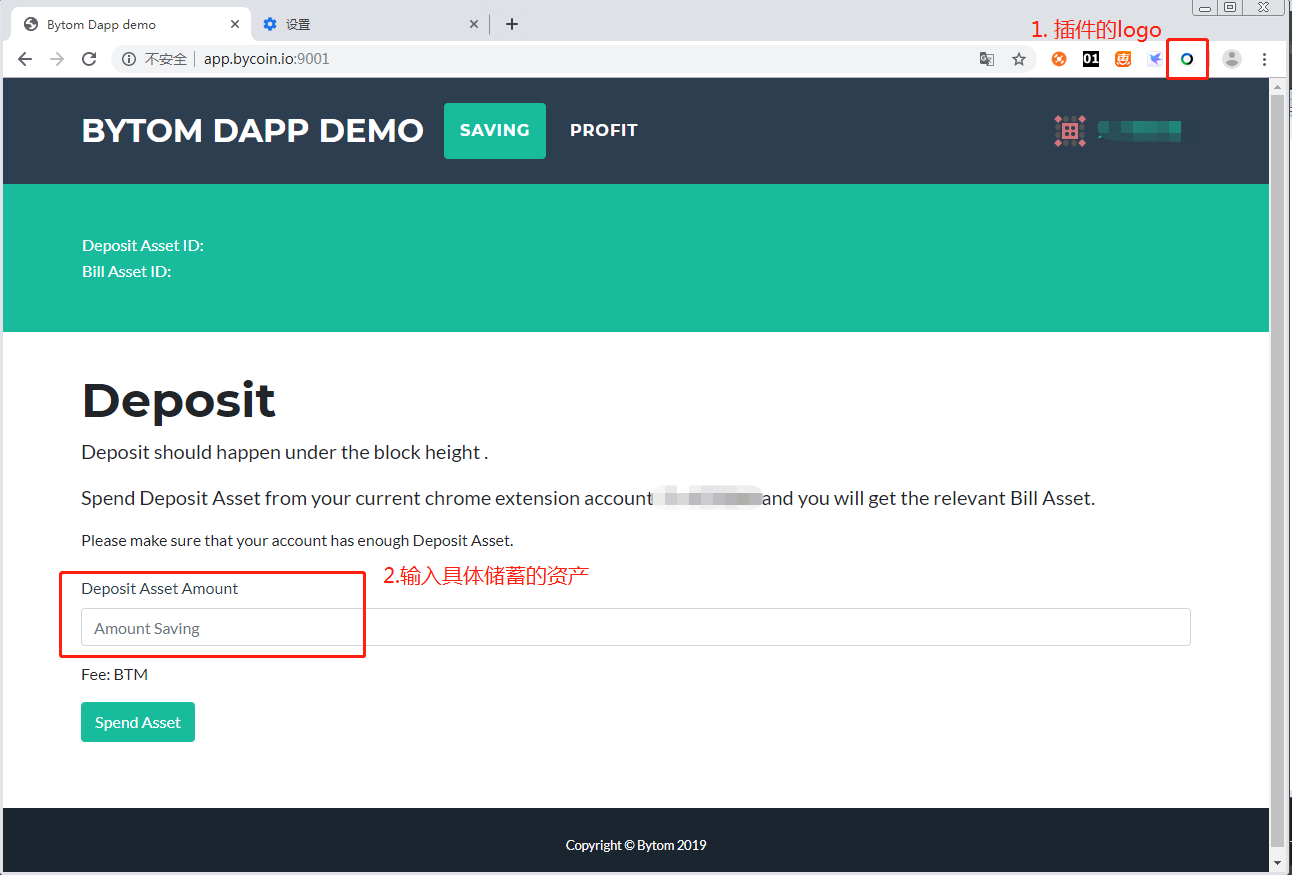
Task: Open the translate page icon
Action: click(x=987, y=59)
